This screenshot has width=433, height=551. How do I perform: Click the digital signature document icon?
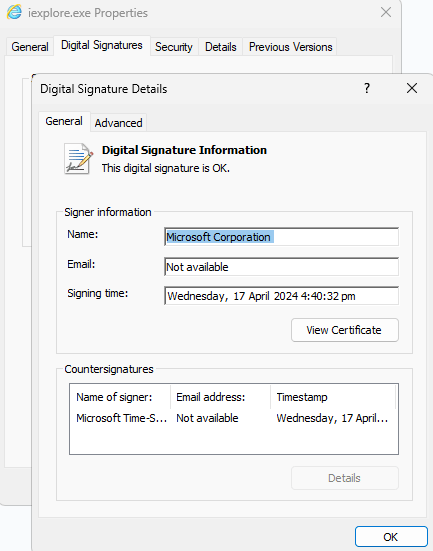[78, 158]
